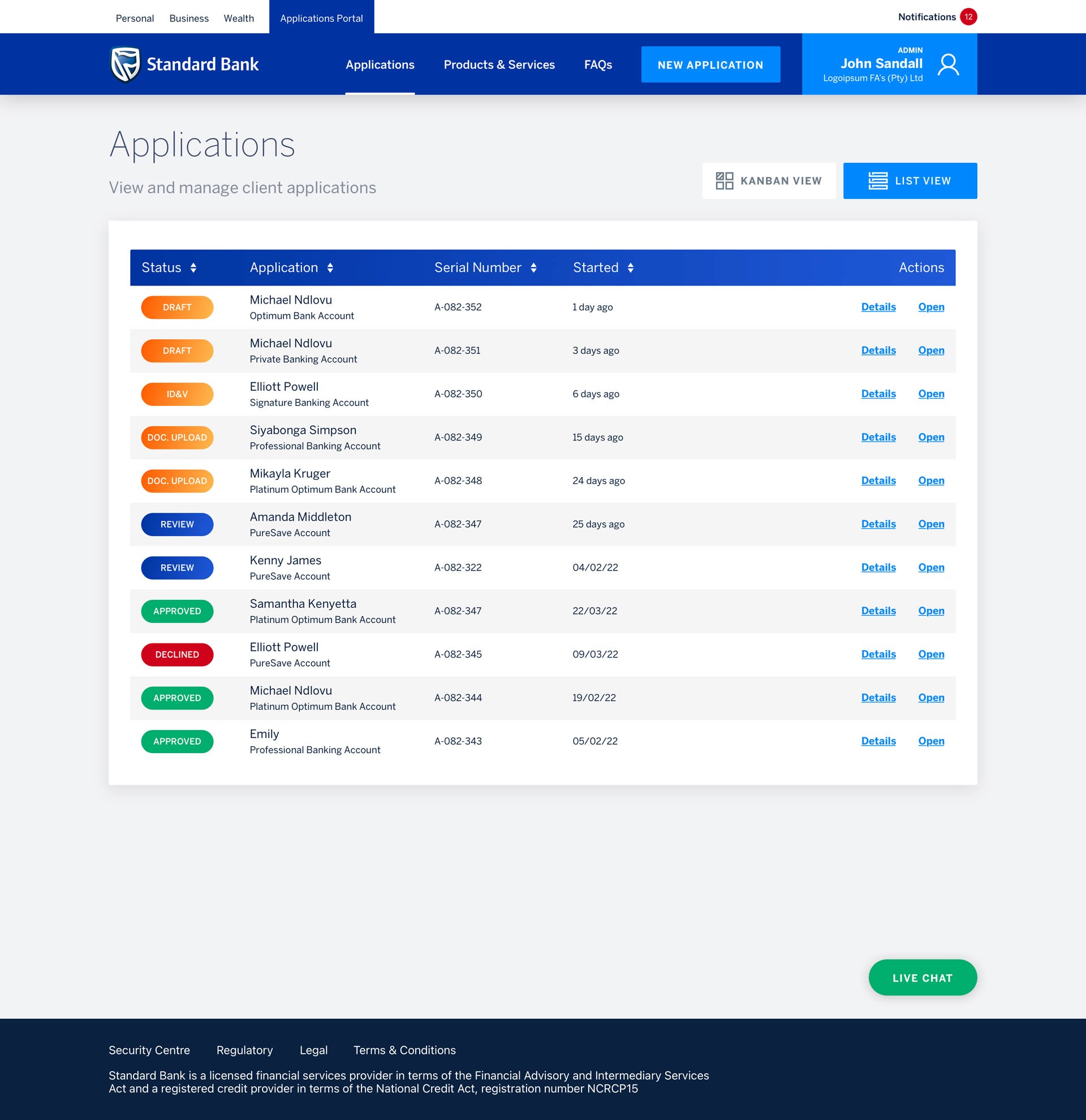Open Kenny James PureSave application

(930, 568)
